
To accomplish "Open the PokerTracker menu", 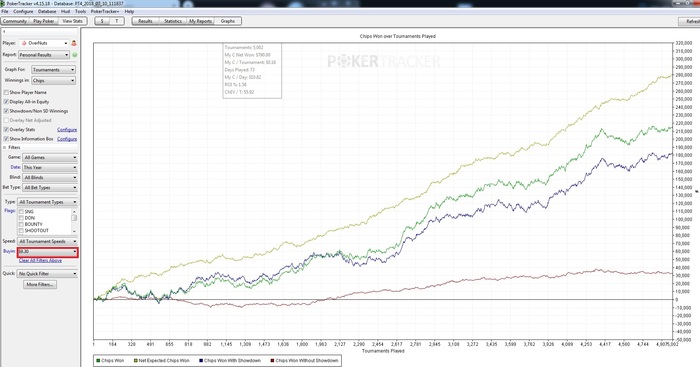I will (x=105, y=12).
